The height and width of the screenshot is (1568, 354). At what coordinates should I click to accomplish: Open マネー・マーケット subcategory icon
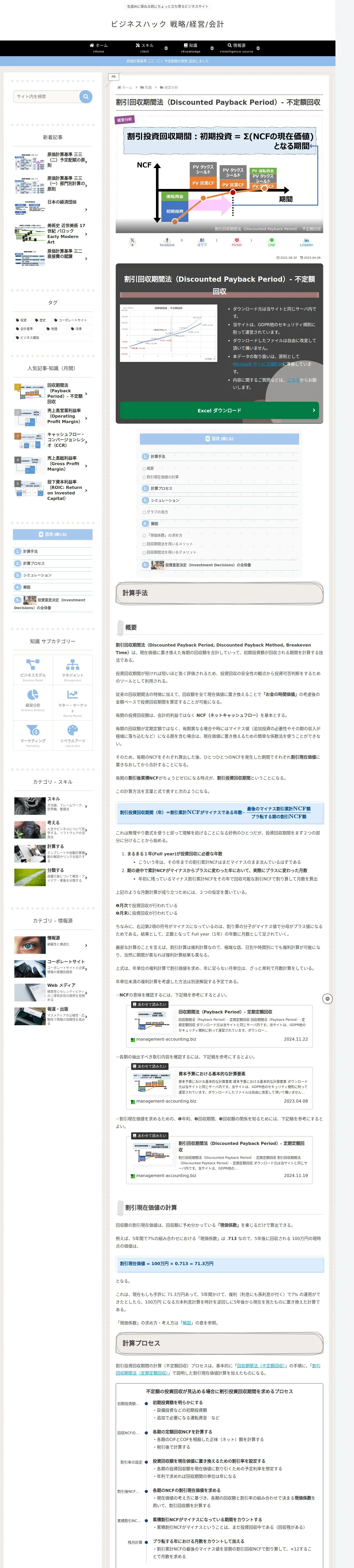pyautogui.click(x=72, y=695)
